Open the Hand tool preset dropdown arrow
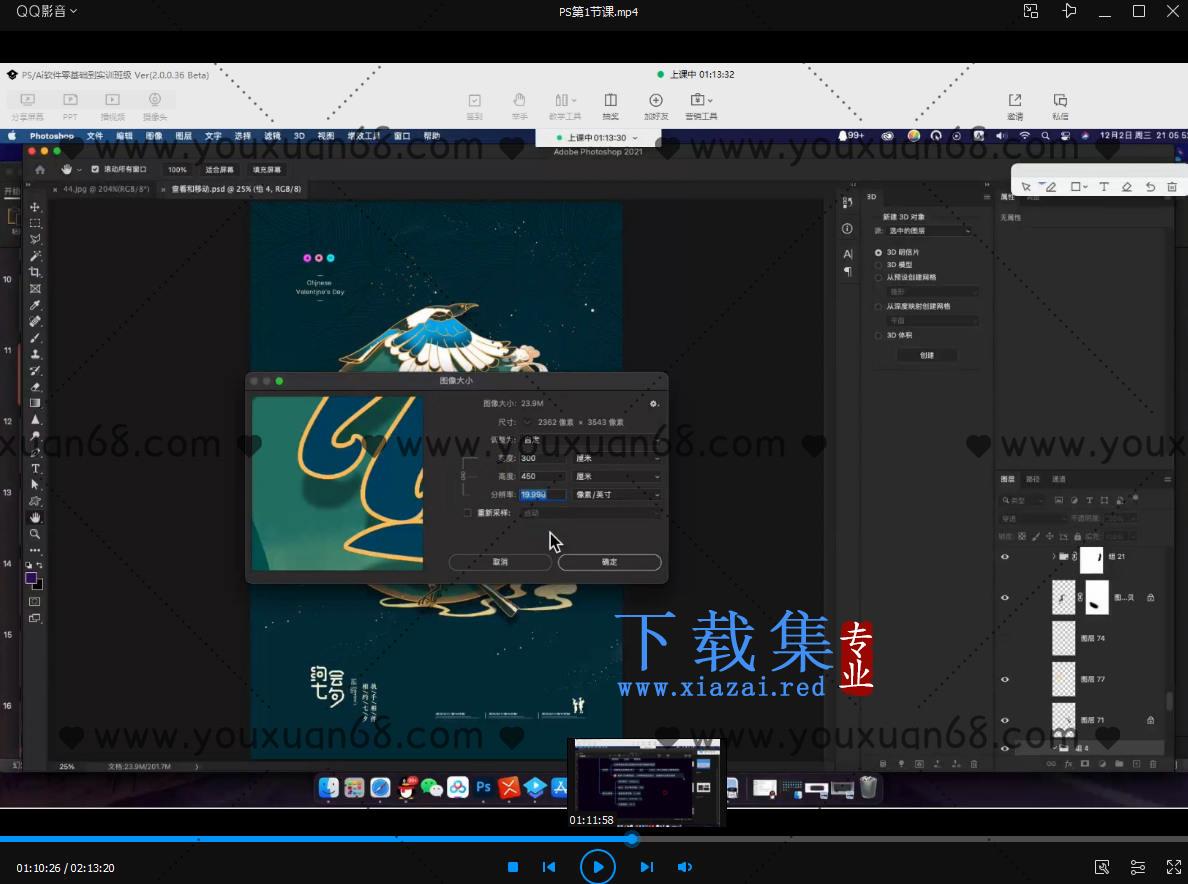Viewport: 1188px width, 884px height. [79, 170]
